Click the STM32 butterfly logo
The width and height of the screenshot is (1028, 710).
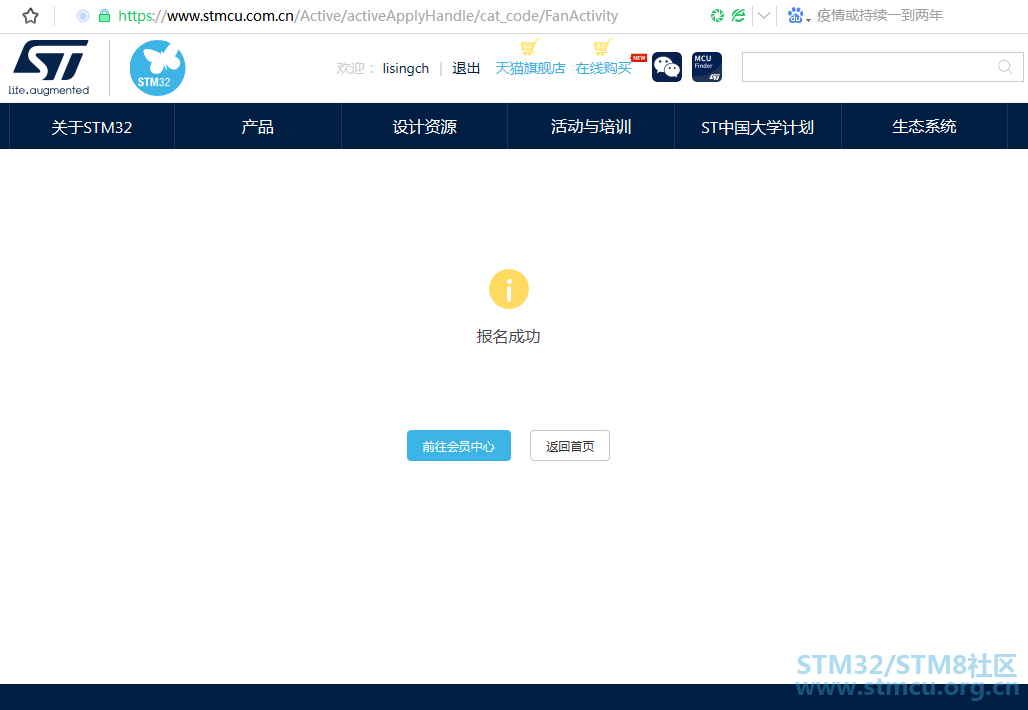[x=157, y=68]
